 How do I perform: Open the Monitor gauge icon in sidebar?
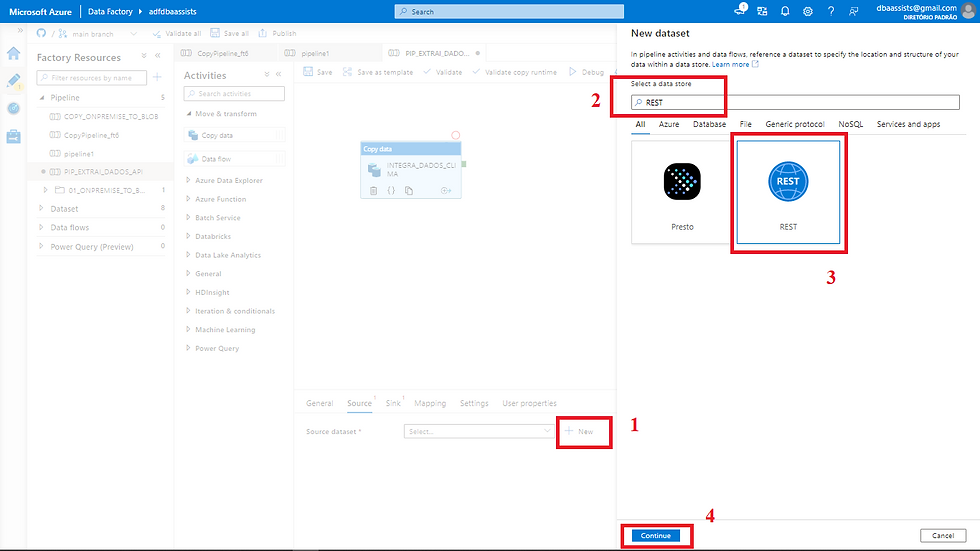(x=13, y=108)
